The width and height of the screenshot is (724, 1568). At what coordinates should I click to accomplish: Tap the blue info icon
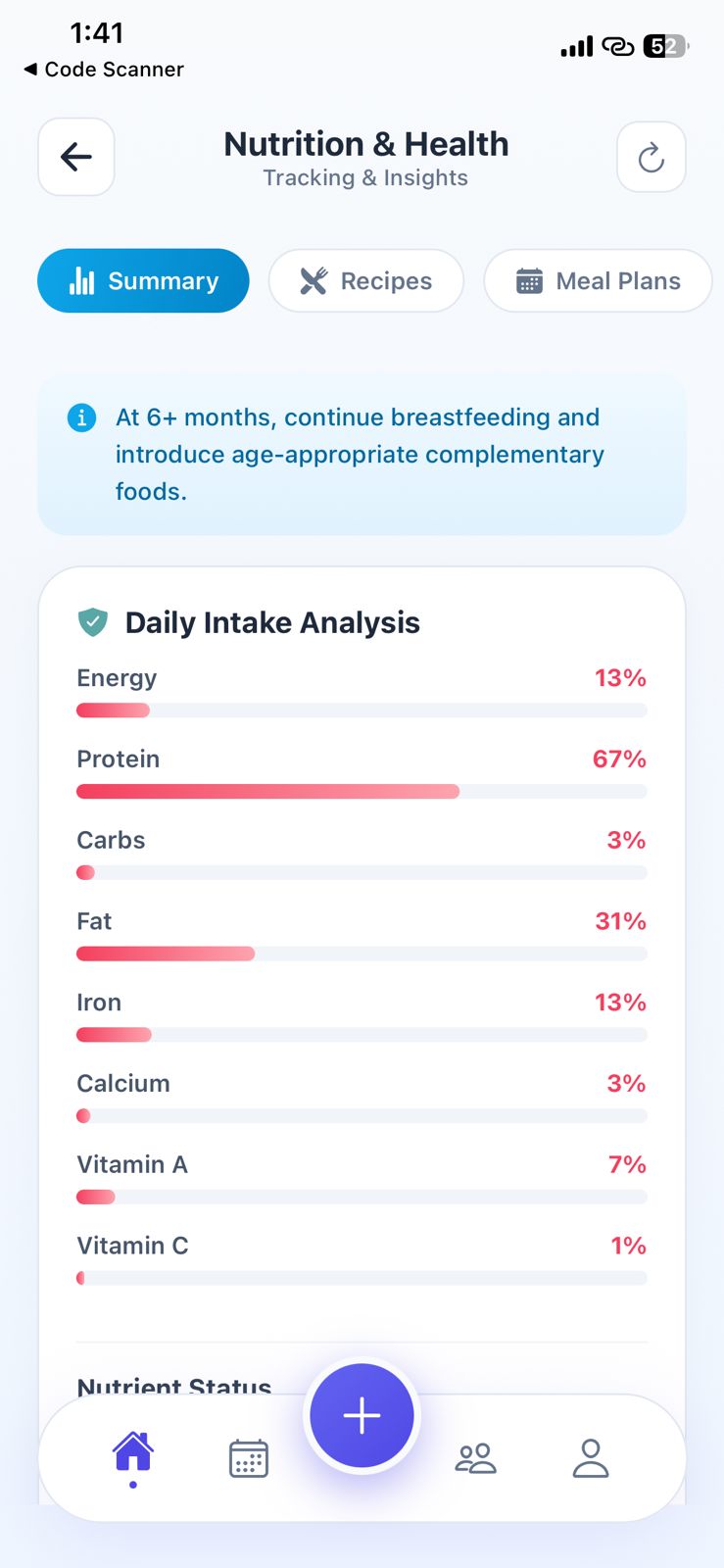pos(81,417)
